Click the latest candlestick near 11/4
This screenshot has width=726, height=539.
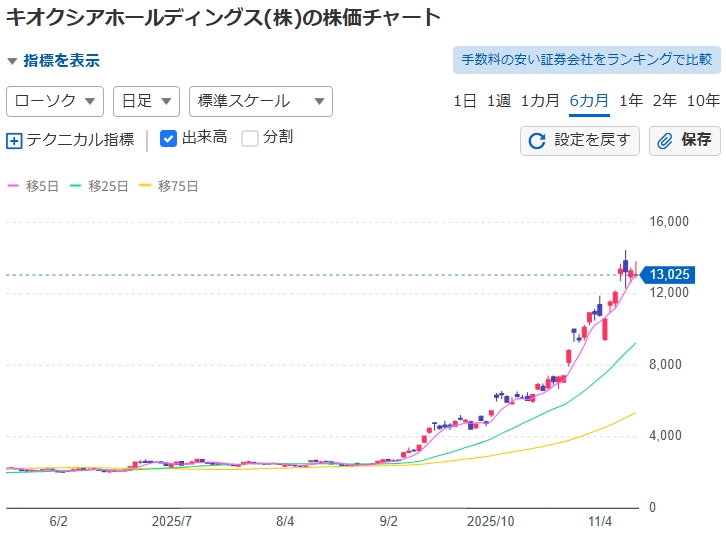coord(636,270)
